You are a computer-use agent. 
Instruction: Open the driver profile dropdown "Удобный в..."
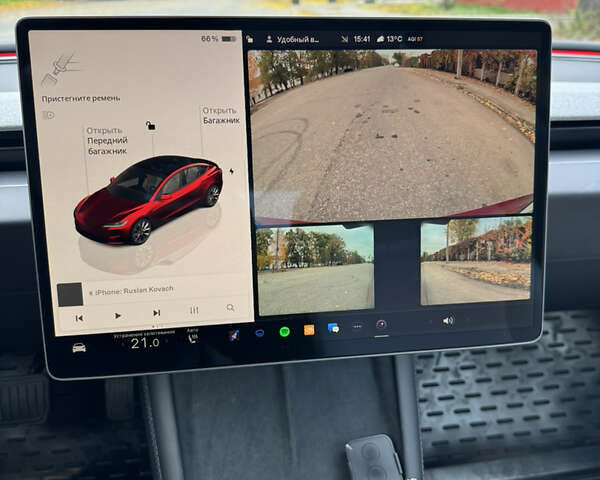(296, 39)
